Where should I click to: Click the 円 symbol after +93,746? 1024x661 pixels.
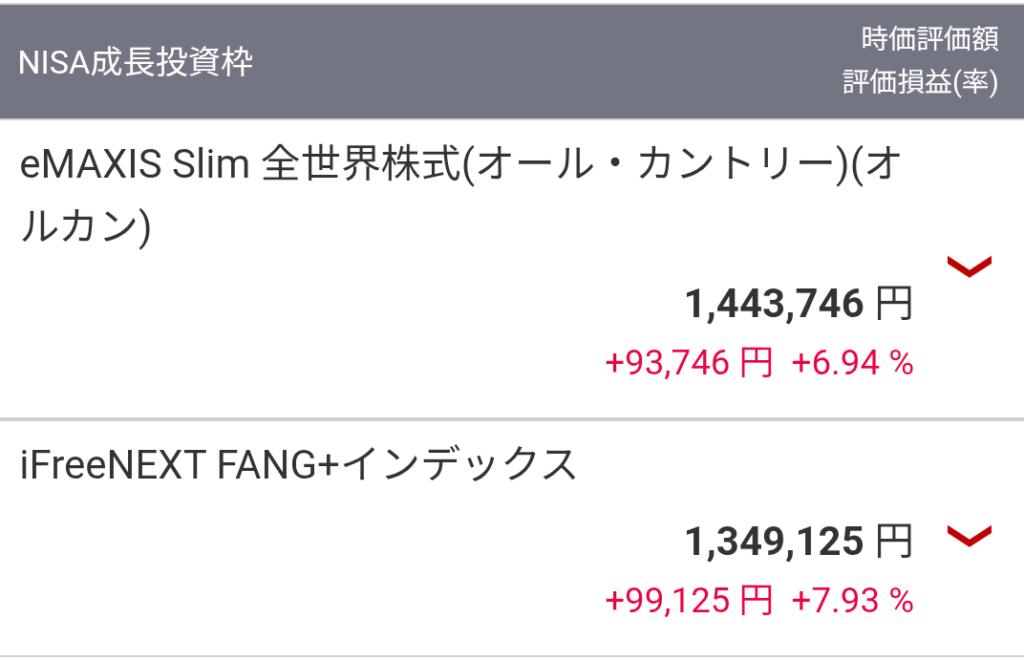tap(756, 363)
